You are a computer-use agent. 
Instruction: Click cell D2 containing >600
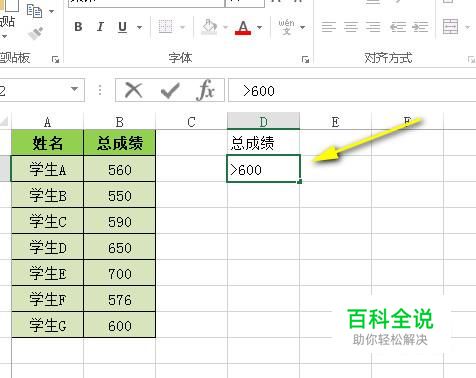point(263,169)
